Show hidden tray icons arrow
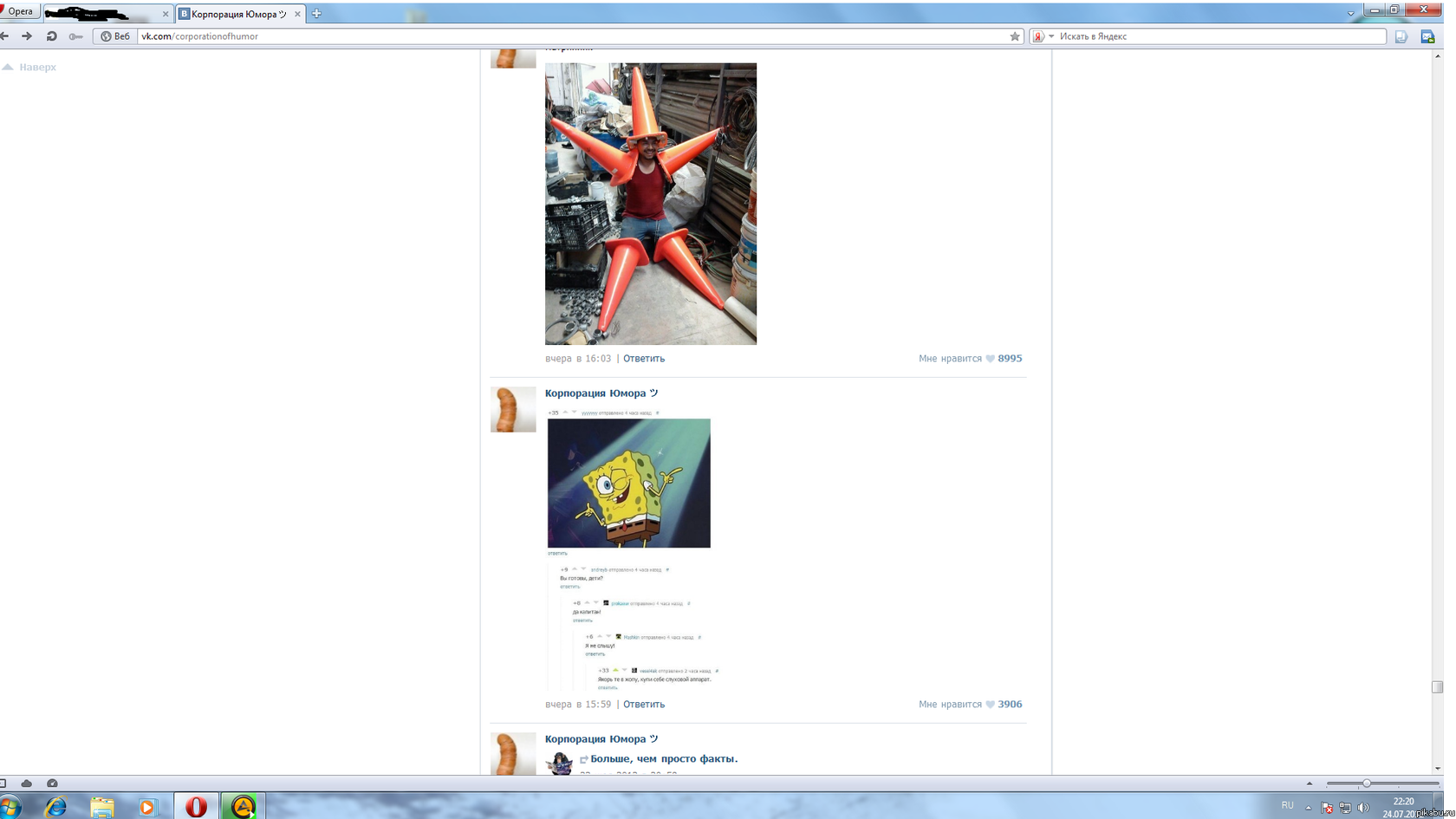 [1309, 807]
